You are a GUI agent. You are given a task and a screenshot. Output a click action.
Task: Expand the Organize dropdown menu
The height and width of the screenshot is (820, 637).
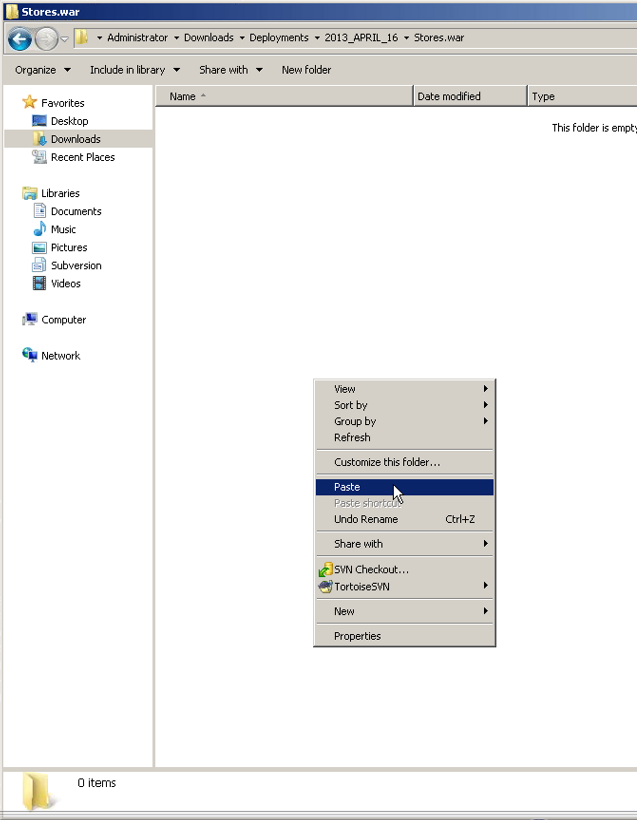coord(42,70)
